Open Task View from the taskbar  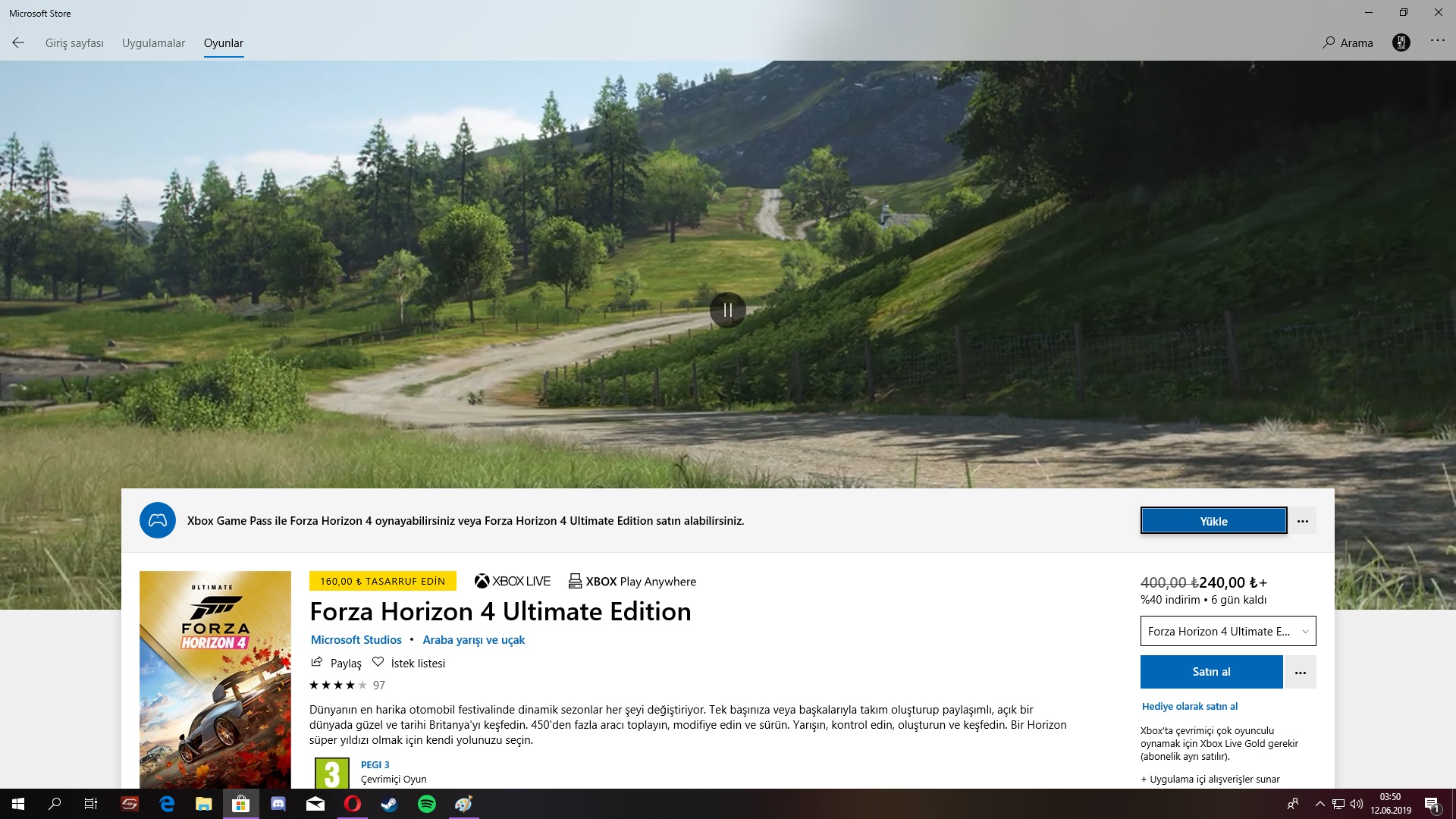pos(91,804)
